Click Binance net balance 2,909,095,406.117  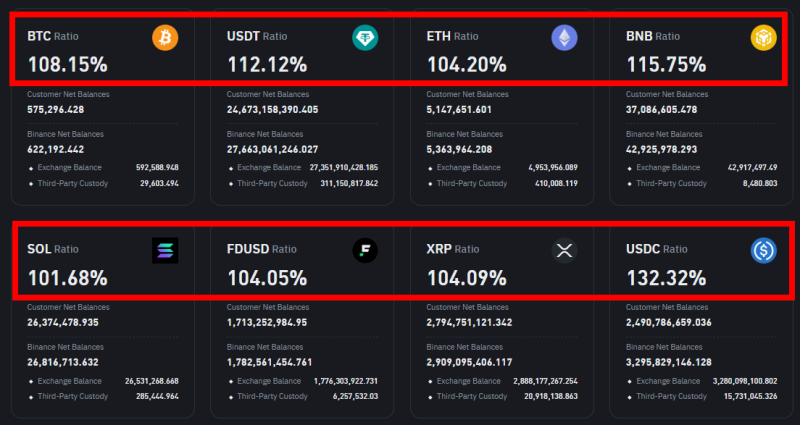469,362
